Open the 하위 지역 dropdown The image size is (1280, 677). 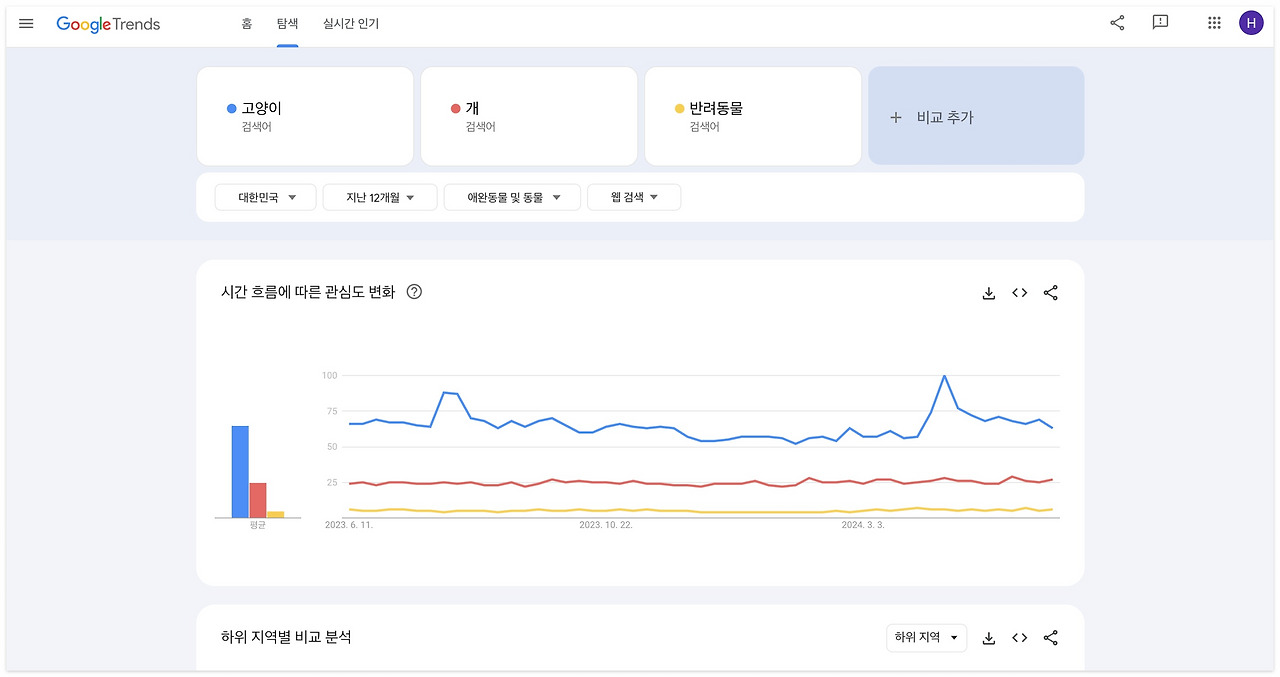click(x=926, y=638)
